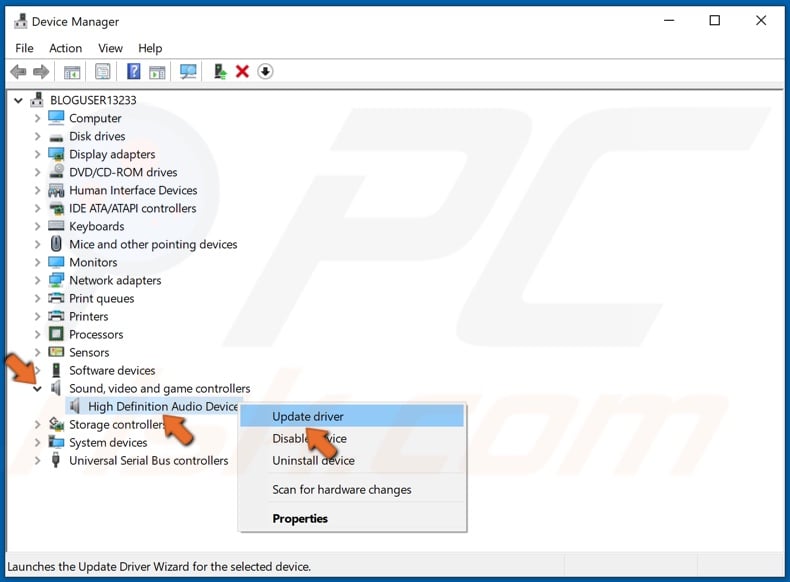This screenshot has height=582, width=790.
Task: Open the View menu
Action: pyautogui.click(x=110, y=48)
